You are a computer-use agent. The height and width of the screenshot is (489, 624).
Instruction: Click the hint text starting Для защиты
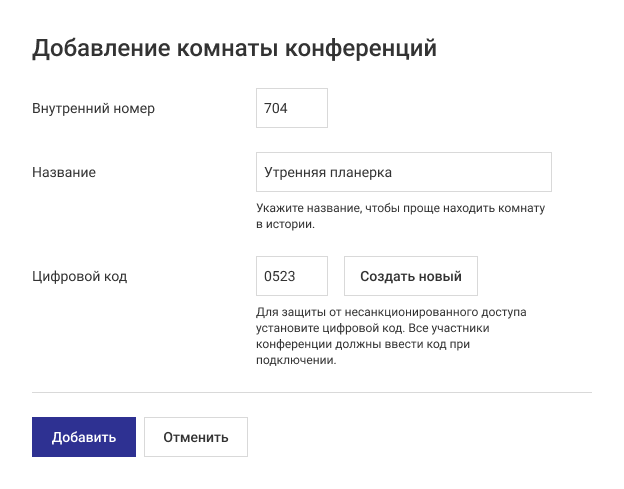pyautogui.click(x=390, y=312)
